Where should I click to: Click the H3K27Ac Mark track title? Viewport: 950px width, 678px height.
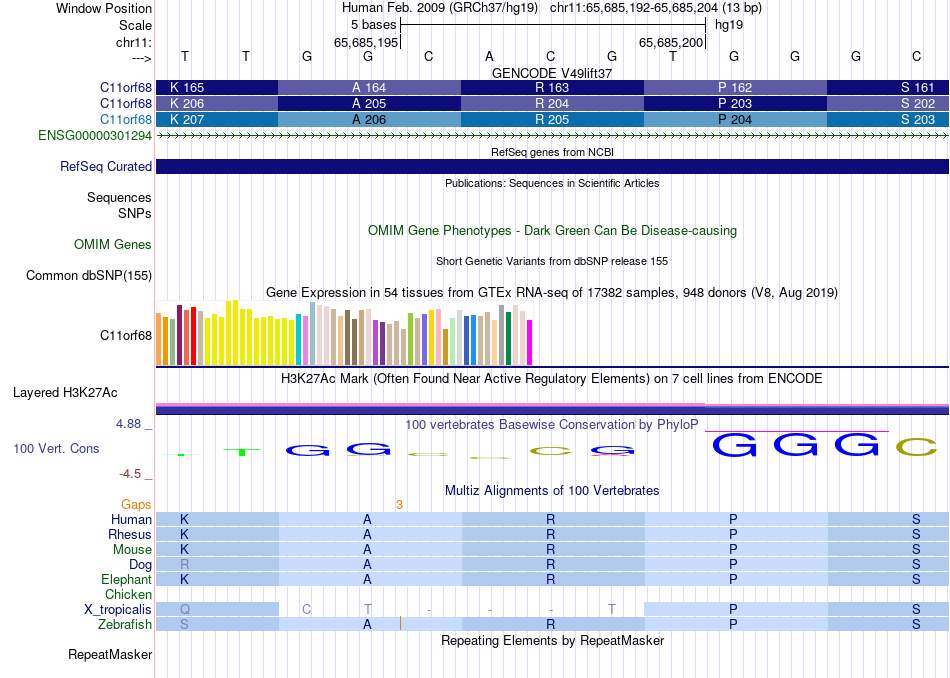[x=552, y=379]
